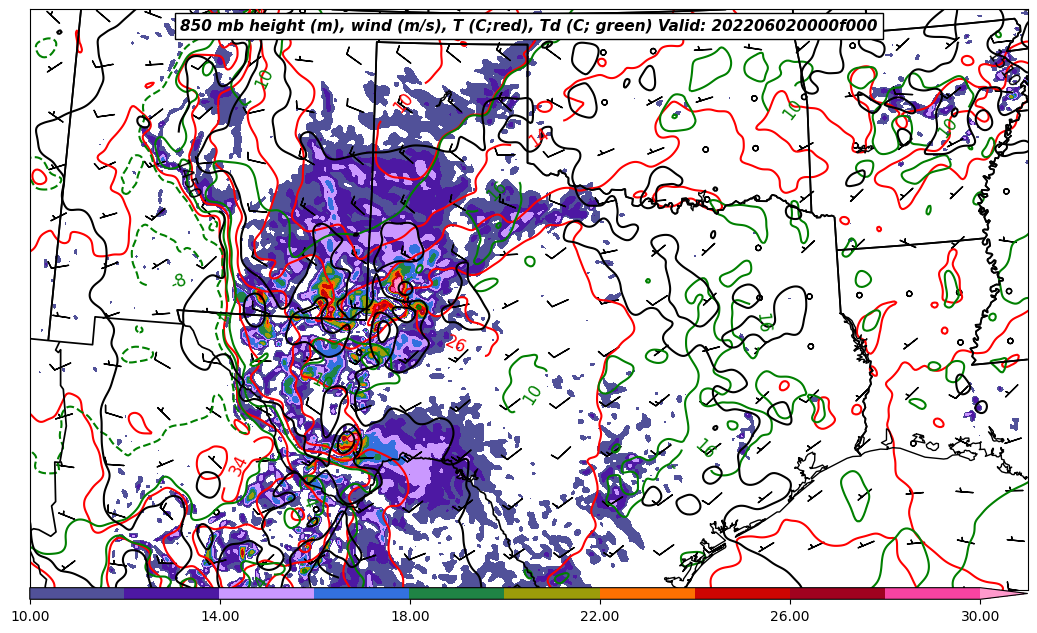Click the slate-blue colorbar segment starting at 10.00
Image resolution: width=1037 pixels, height=633 pixels.
(77, 593)
